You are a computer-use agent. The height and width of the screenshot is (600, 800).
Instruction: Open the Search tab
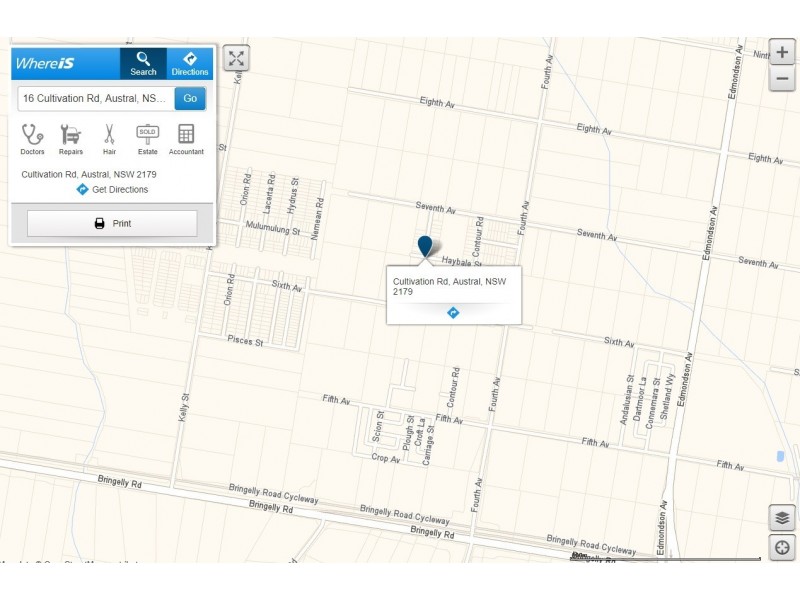click(x=143, y=63)
